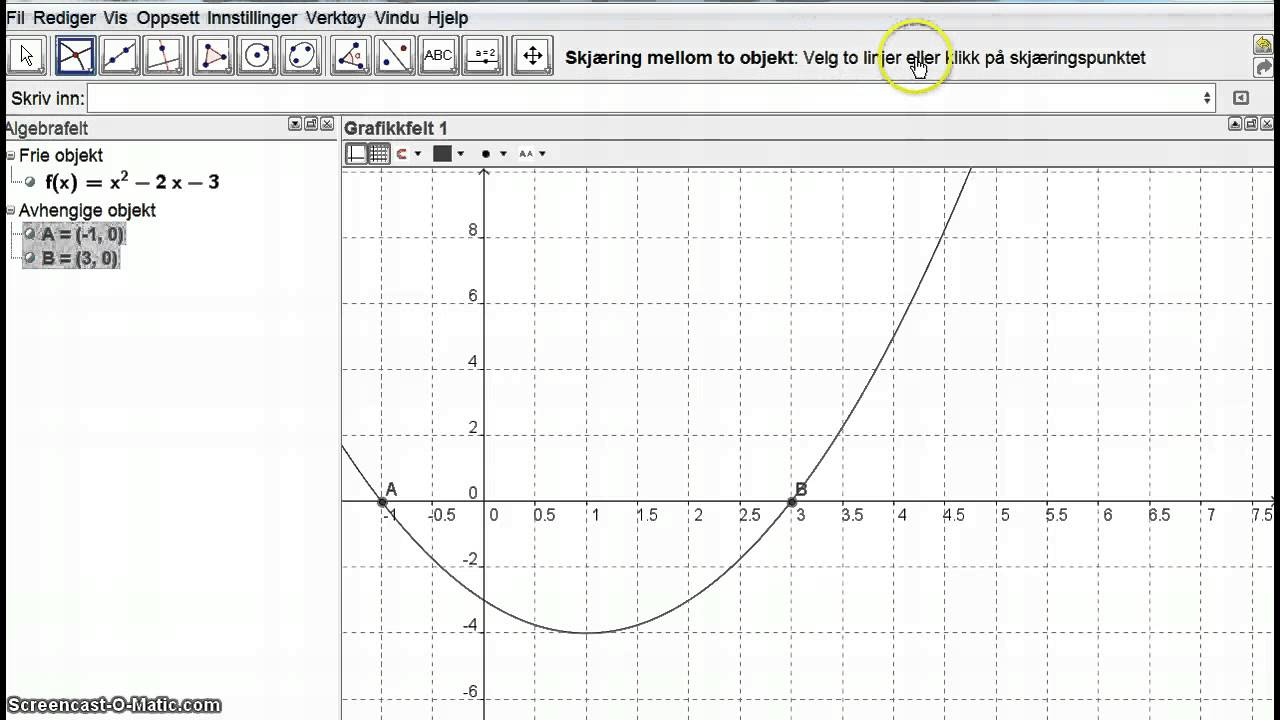Close the Algebrafelt panel
The height and width of the screenshot is (720, 1280).
327,124
